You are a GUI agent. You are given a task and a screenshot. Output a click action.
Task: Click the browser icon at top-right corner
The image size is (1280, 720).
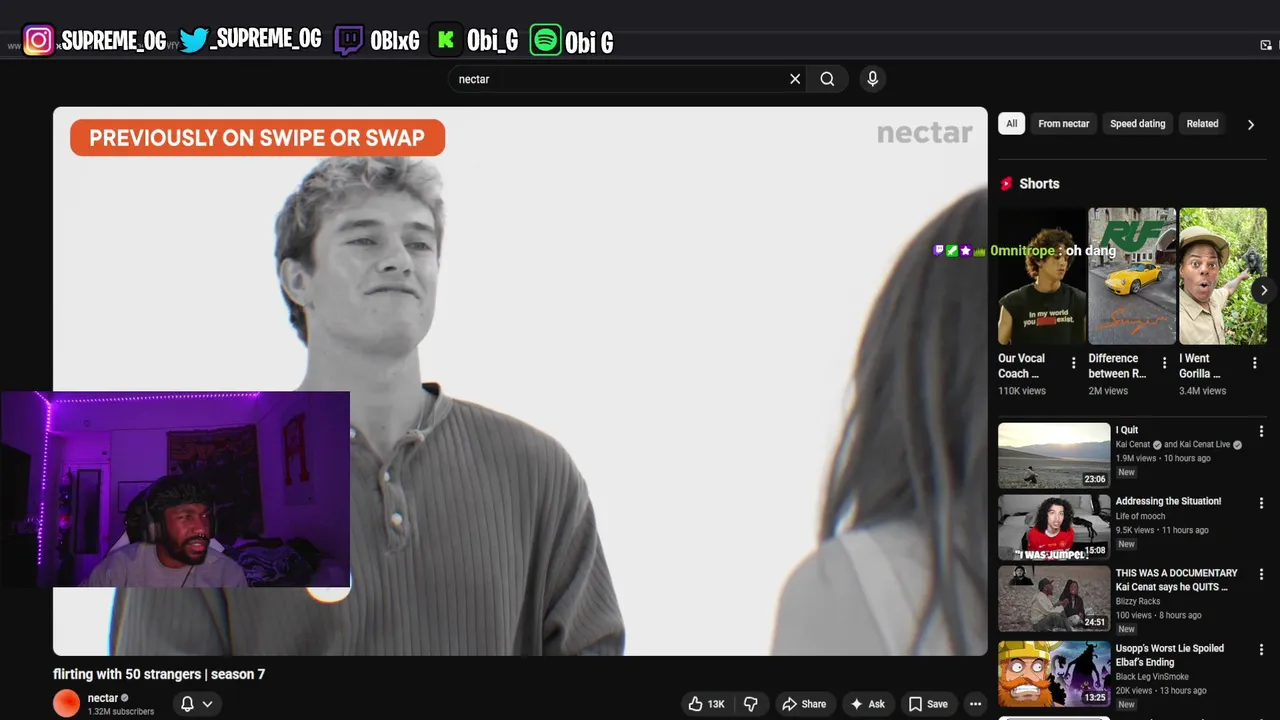tap(1266, 44)
